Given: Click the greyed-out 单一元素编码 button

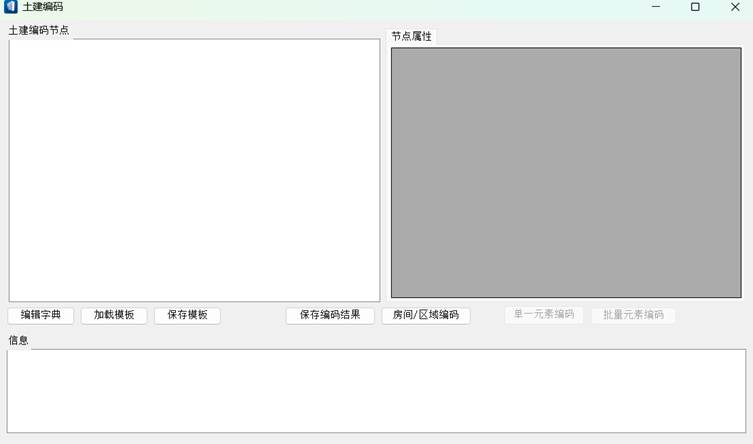Looking at the screenshot, I should point(544,315).
